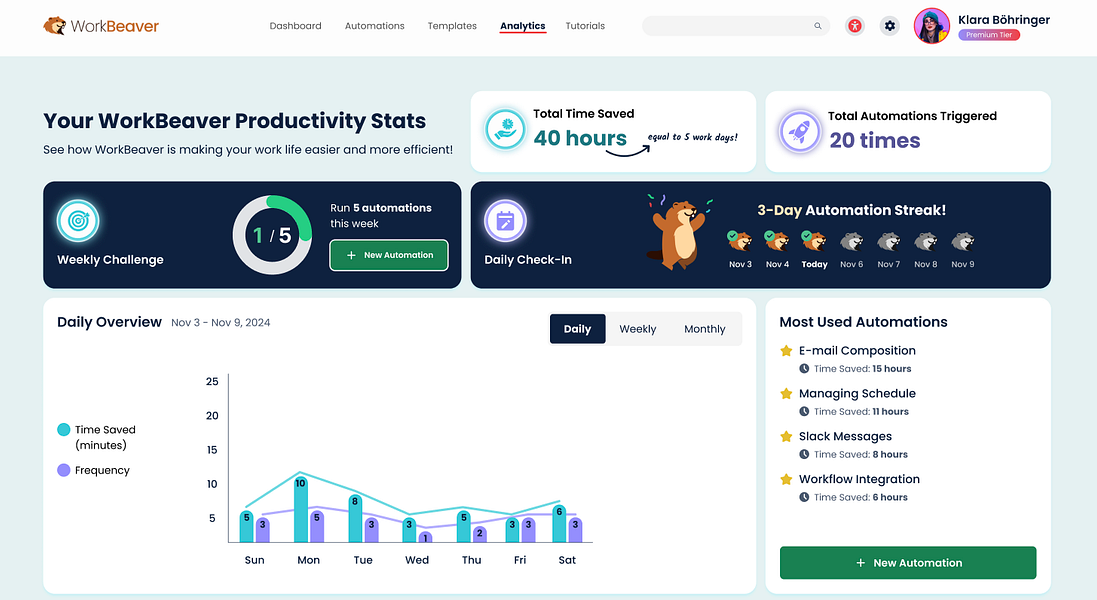Open the settings gear icon
This screenshot has height=600, width=1097.
click(x=889, y=26)
